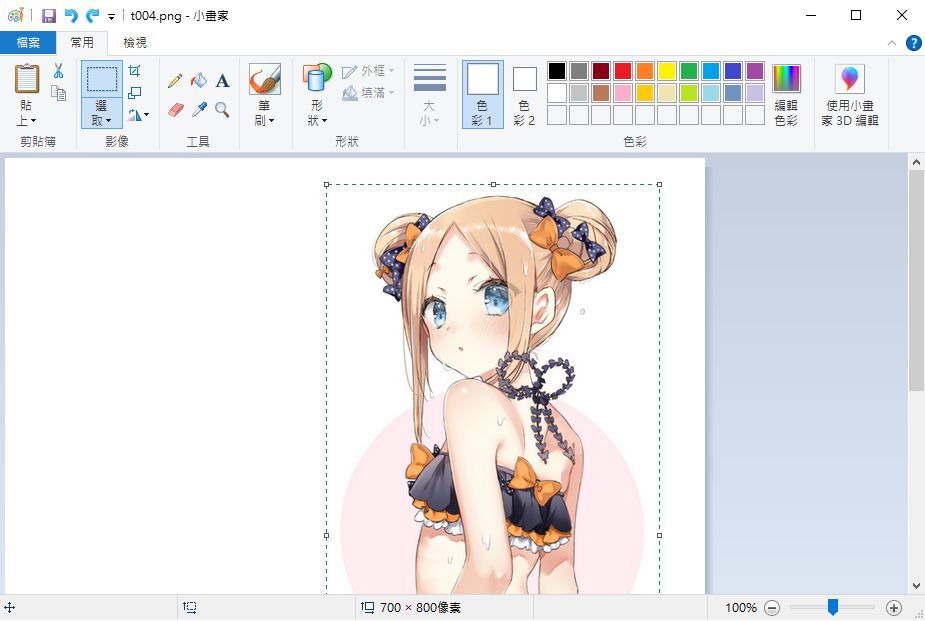Click the pasted anime girl image
The height and width of the screenshot is (621, 925).
[x=493, y=389]
